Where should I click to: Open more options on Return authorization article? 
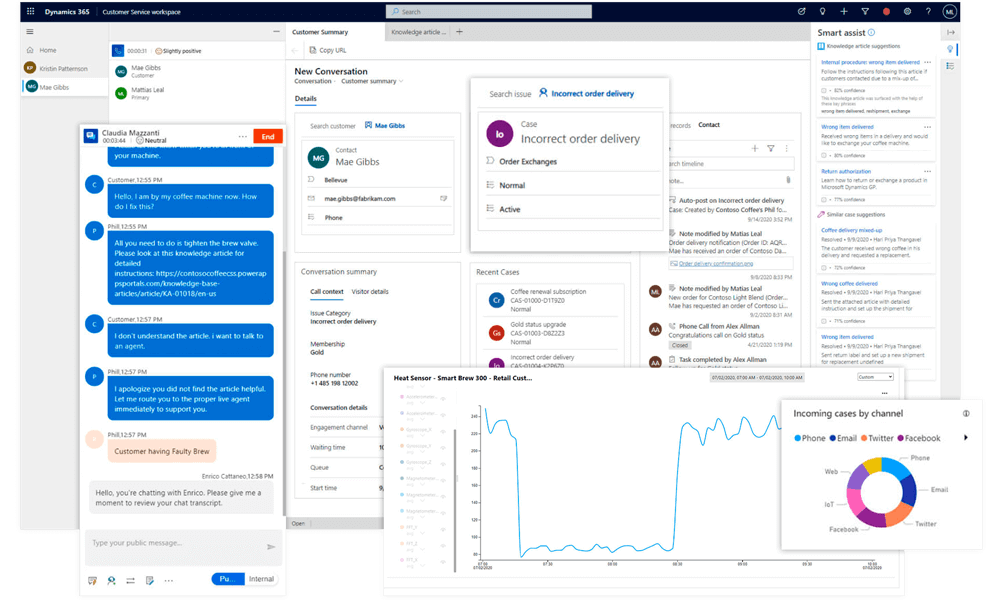pyautogui.click(x=927, y=172)
